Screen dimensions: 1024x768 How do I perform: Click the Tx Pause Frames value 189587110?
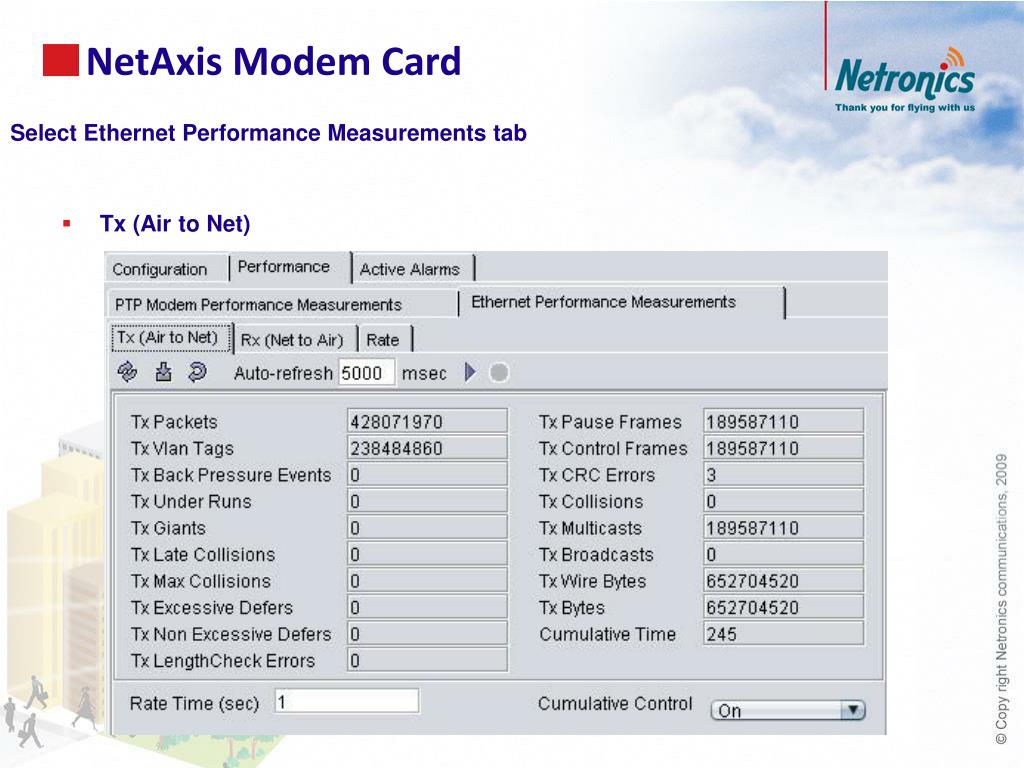(x=784, y=421)
